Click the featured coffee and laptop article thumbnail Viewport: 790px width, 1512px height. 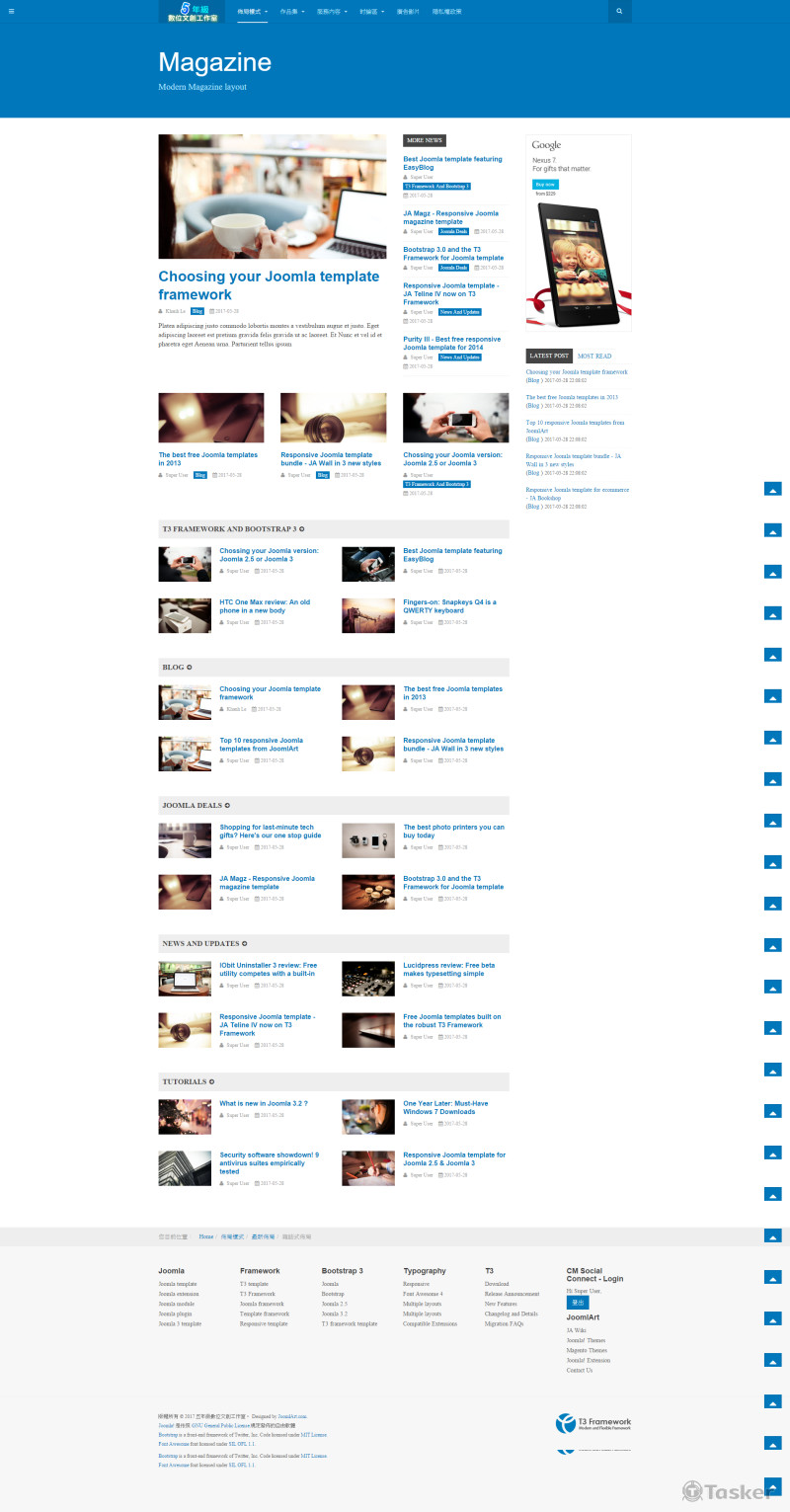(x=272, y=196)
